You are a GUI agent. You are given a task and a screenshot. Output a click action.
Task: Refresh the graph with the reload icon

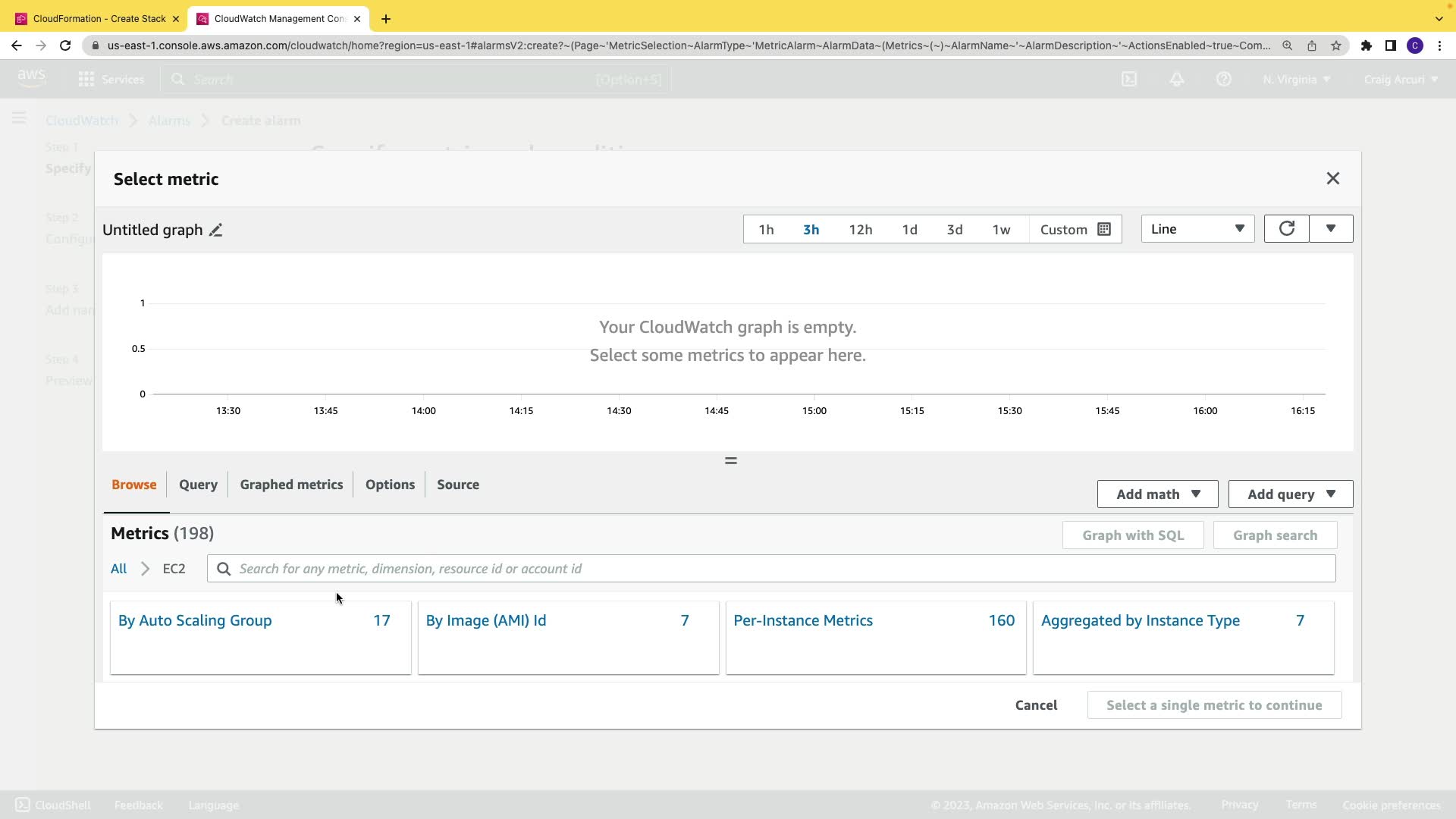point(1286,229)
